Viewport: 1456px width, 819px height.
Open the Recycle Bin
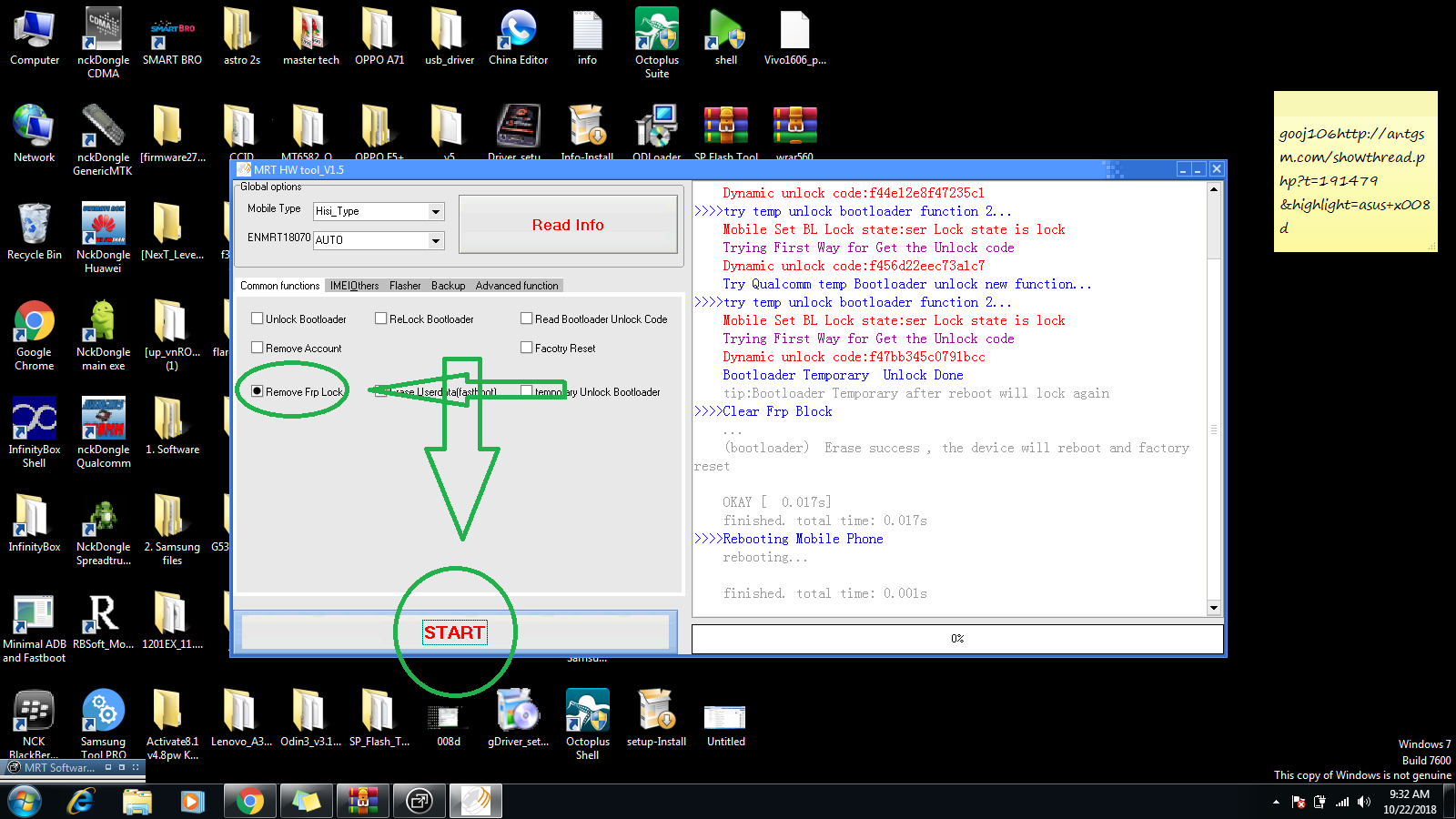coord(35,231)
